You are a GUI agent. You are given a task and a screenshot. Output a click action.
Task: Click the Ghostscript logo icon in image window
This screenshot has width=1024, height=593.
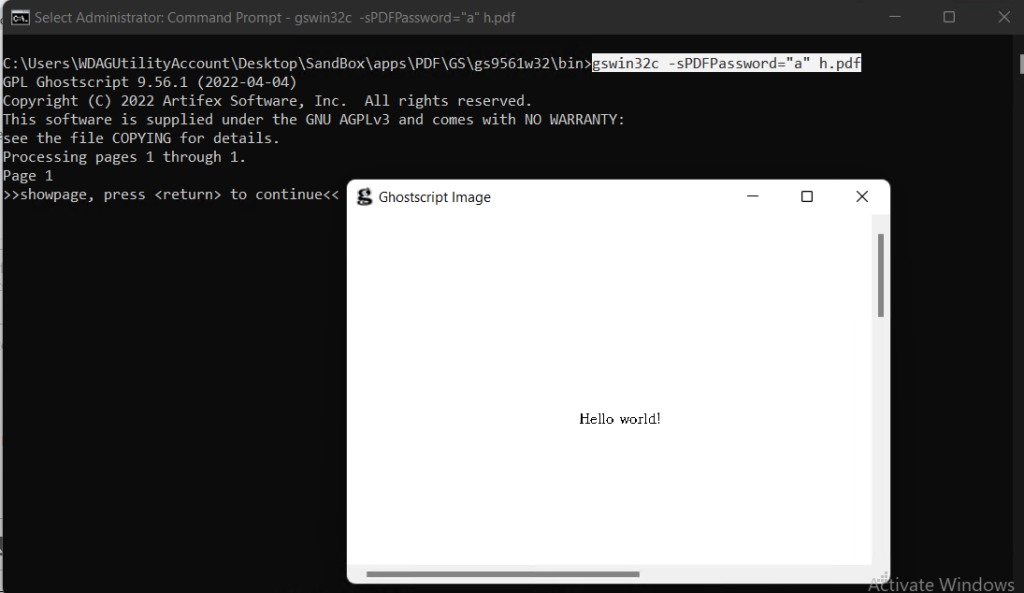coord(364,197)
